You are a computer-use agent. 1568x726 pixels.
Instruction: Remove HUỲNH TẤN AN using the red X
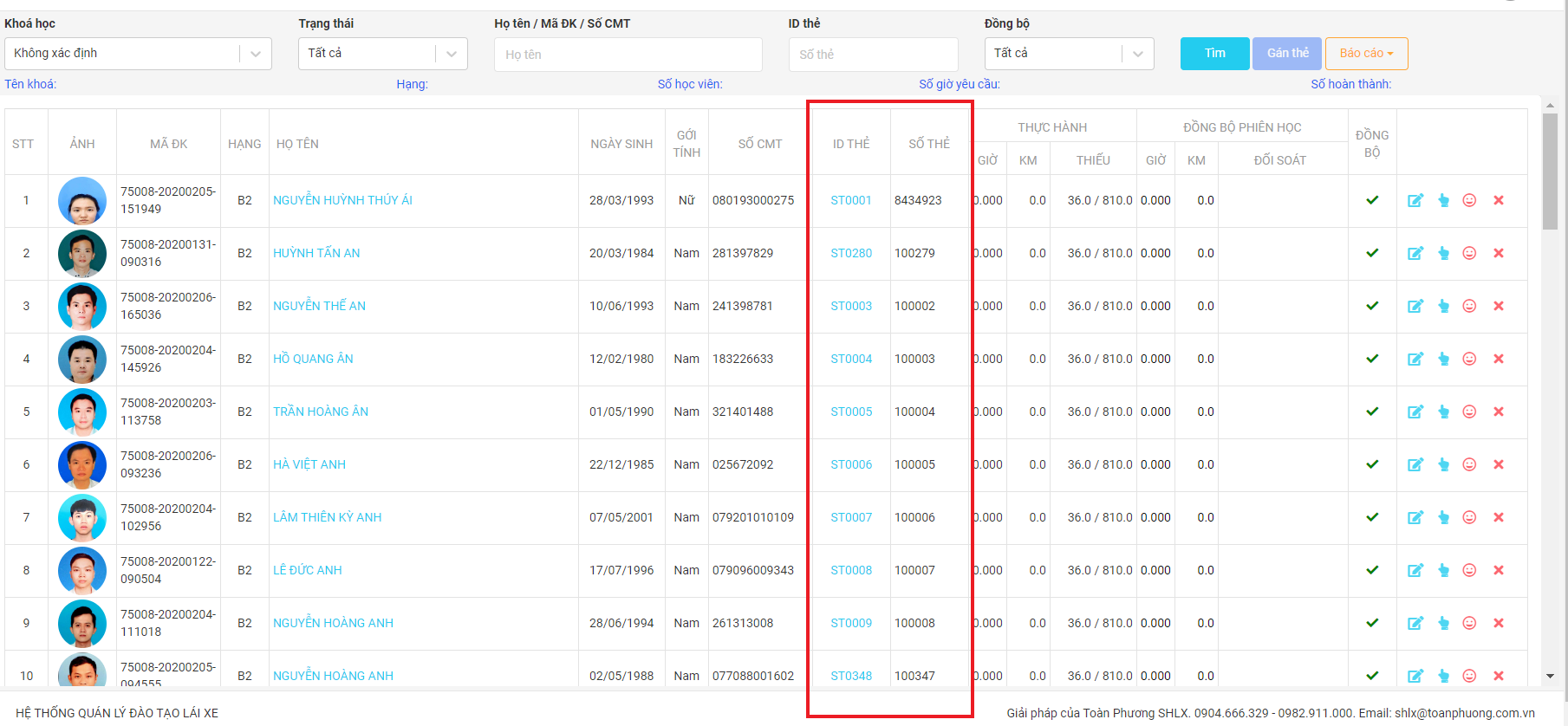tap(1499, 253)
